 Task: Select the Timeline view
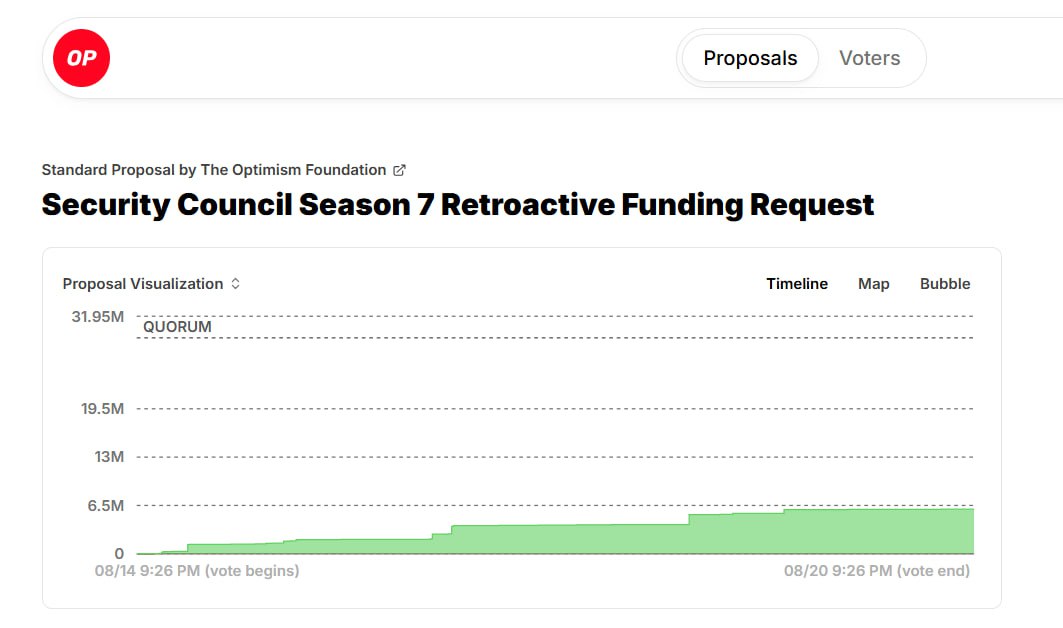pos(797,283)
